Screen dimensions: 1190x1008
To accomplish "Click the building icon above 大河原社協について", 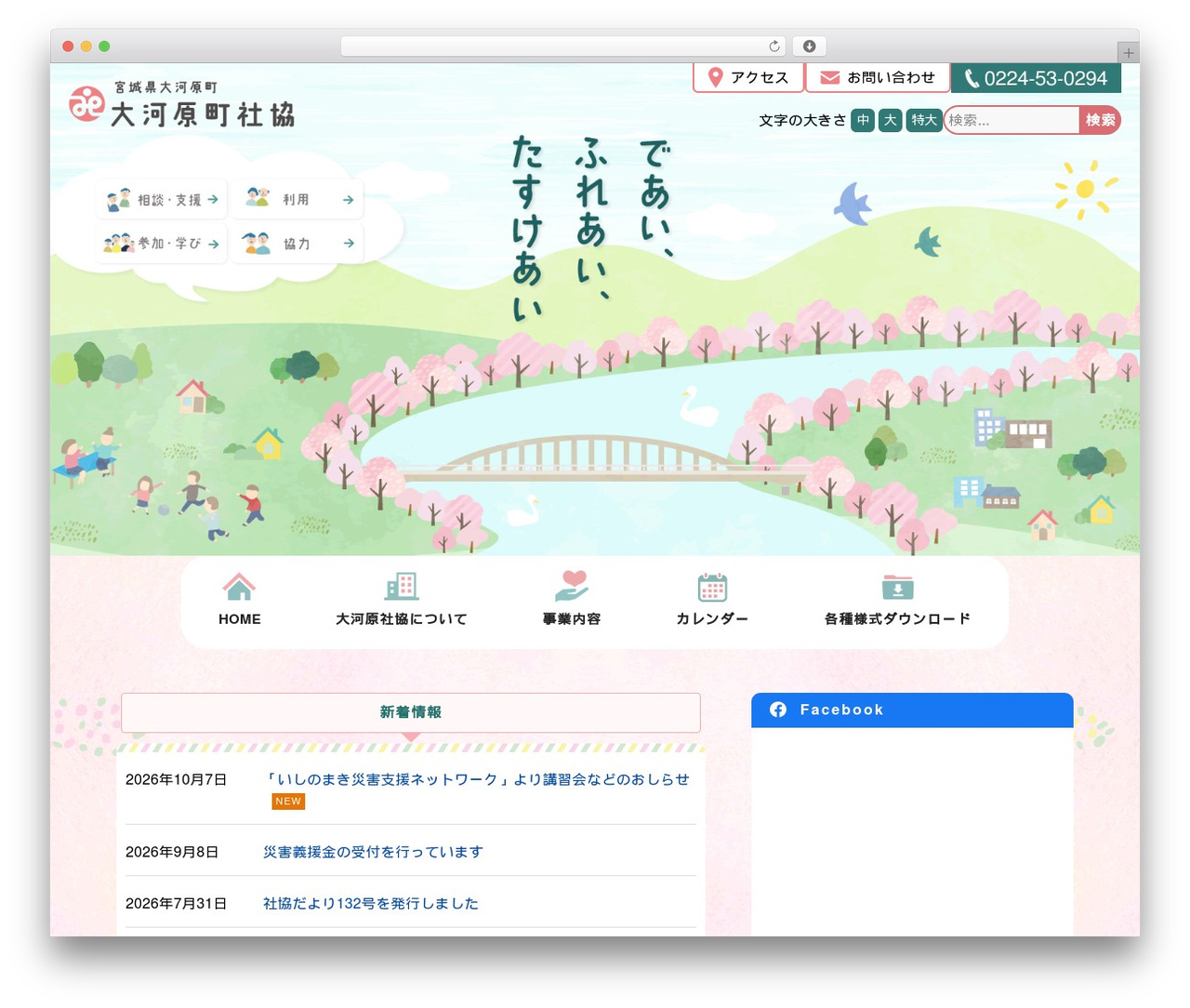I will (402, 587).
